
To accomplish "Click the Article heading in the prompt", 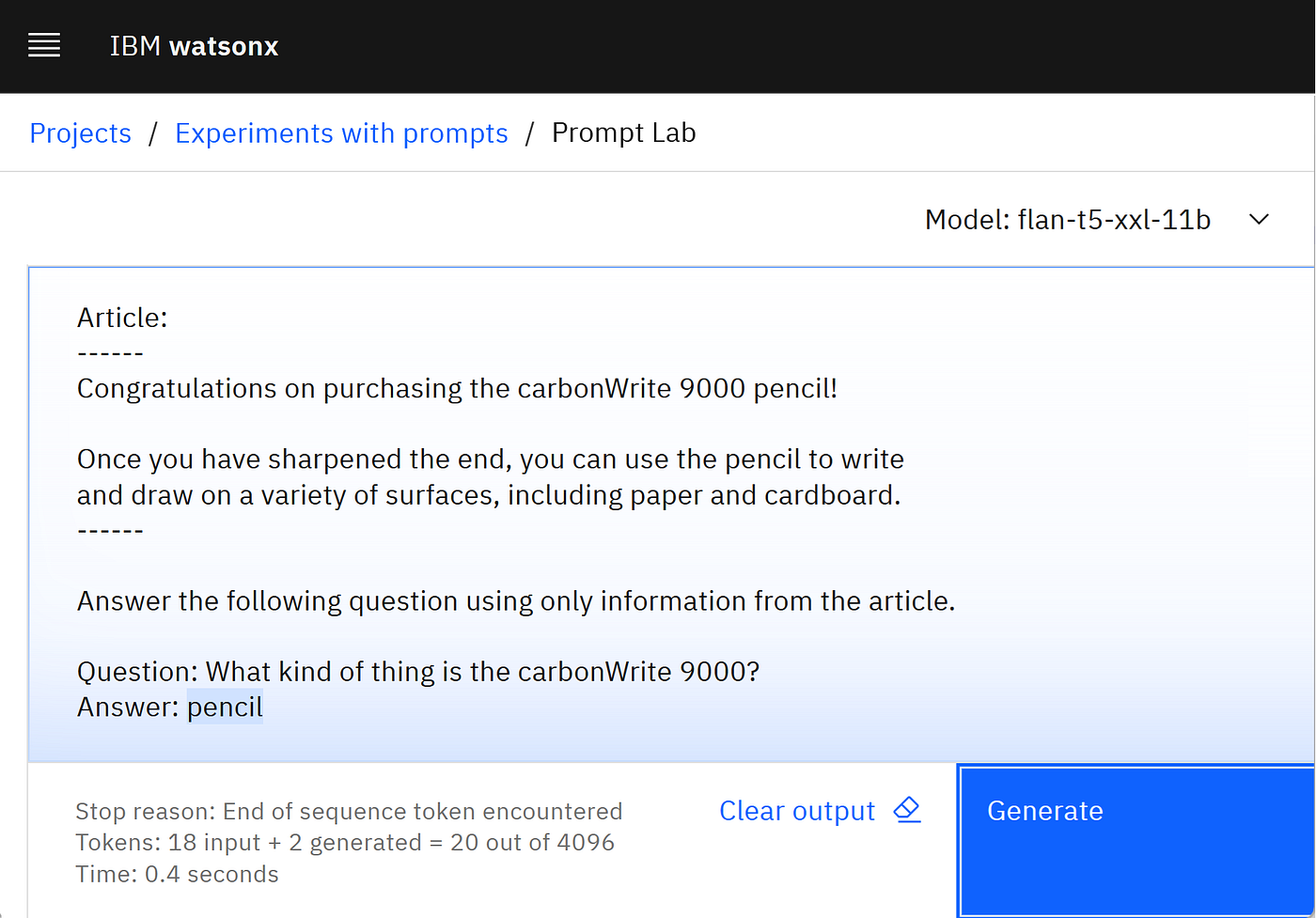I will click(x=121, y=317).
